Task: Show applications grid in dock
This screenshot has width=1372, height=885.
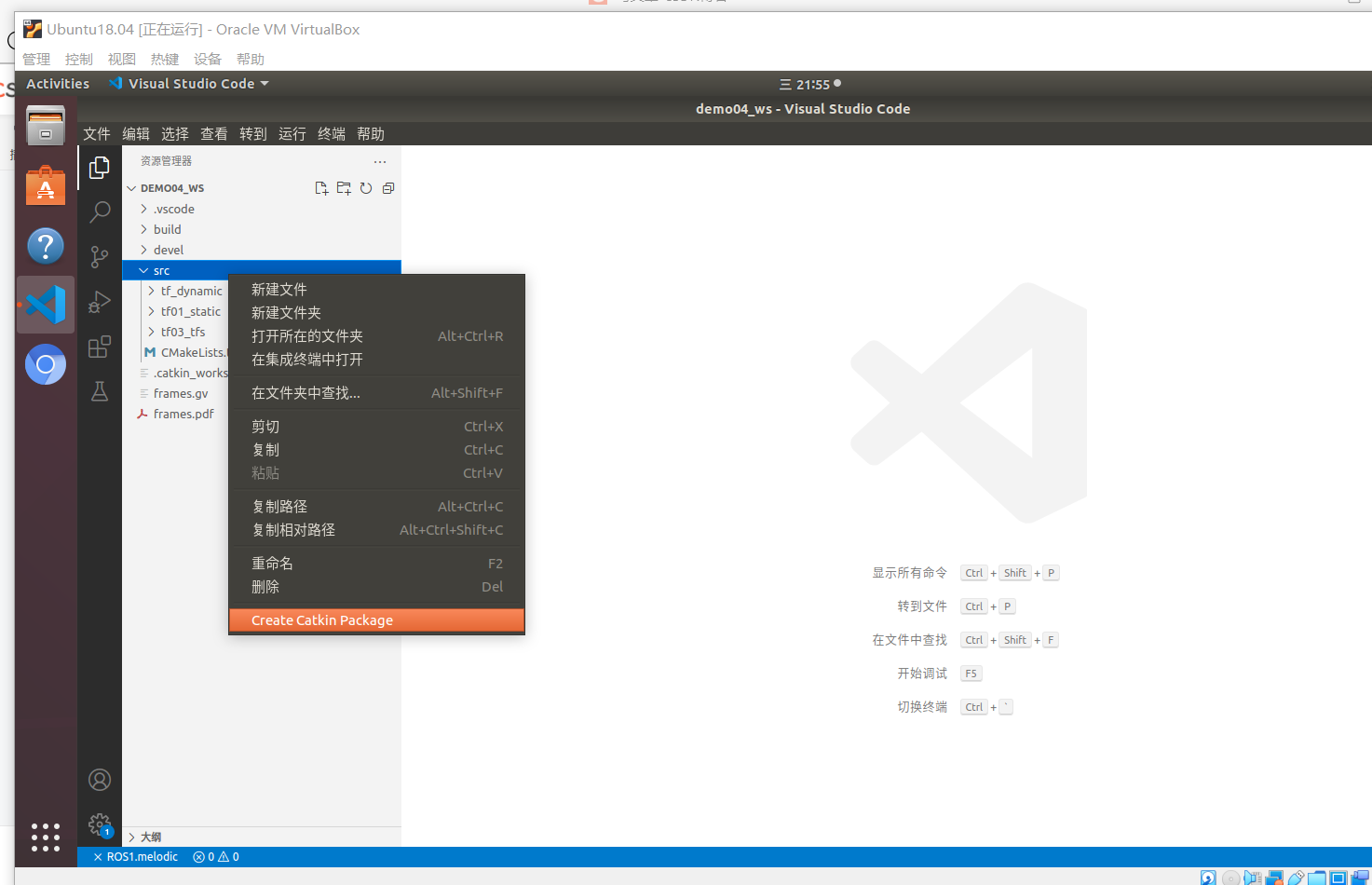Action: click(46, 837)
